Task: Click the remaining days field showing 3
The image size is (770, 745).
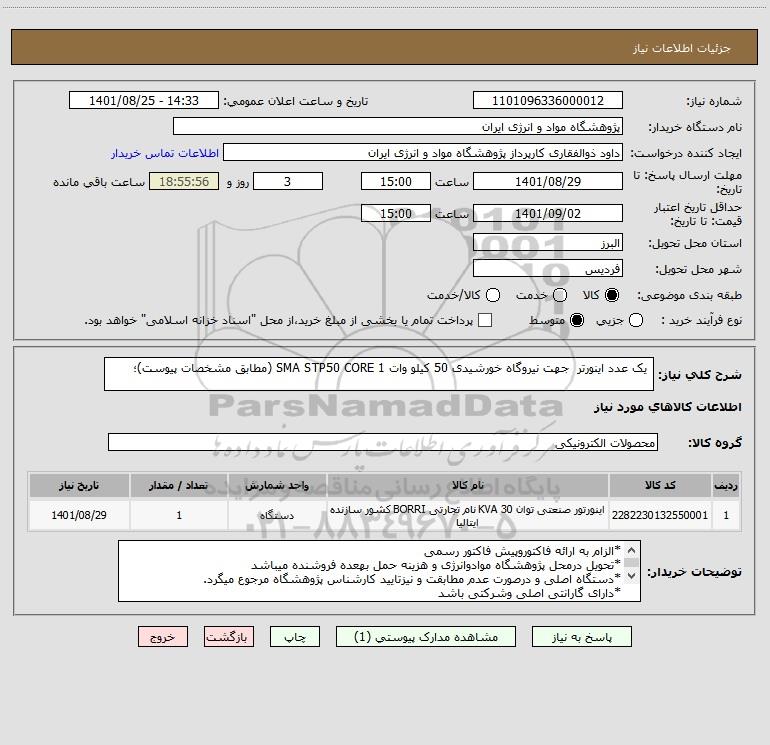Action: (x=288, y=181)
